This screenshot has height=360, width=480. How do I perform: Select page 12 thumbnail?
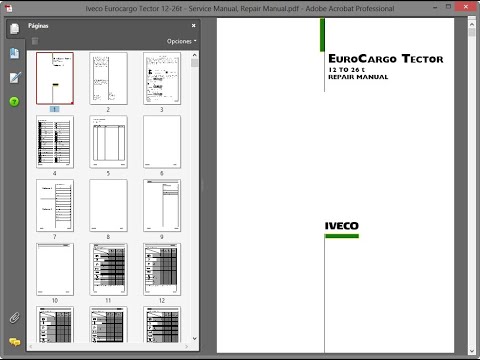point(162,269)
